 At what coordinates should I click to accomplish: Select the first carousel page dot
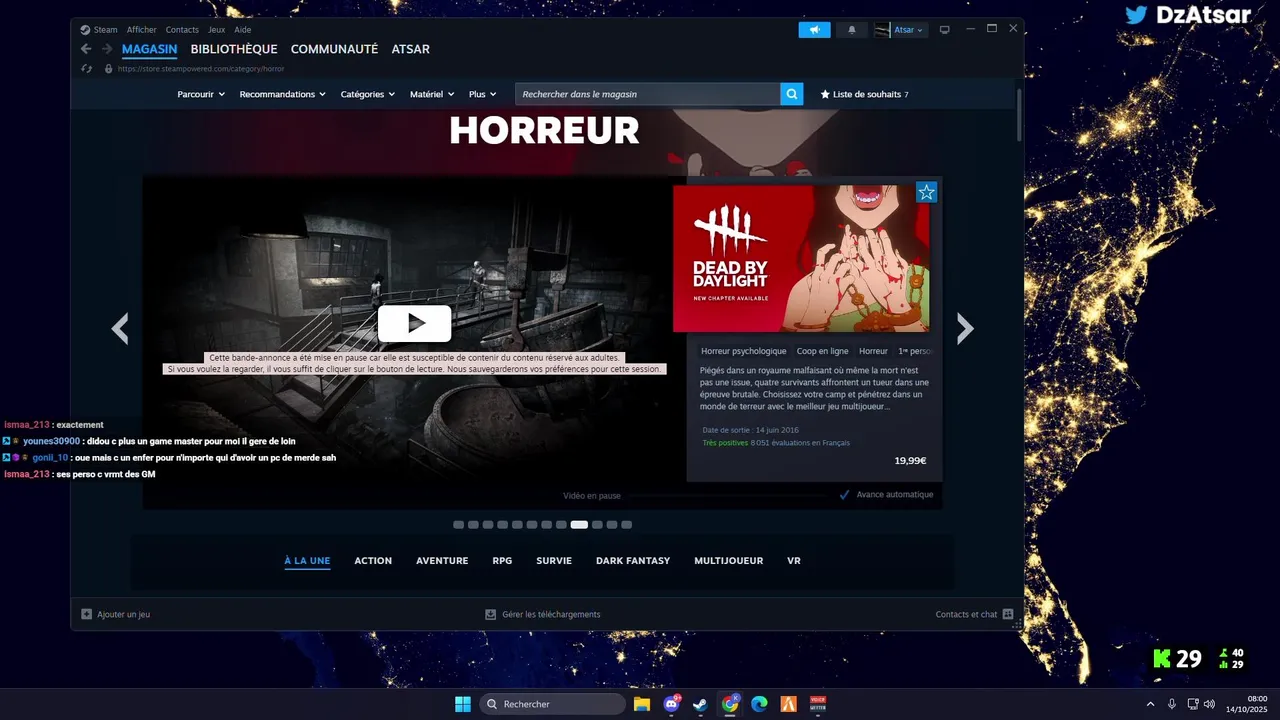tap(458, 524)
